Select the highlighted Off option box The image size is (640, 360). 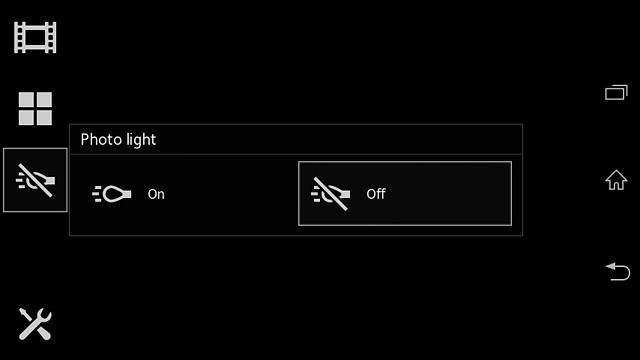tap(405, 193)
